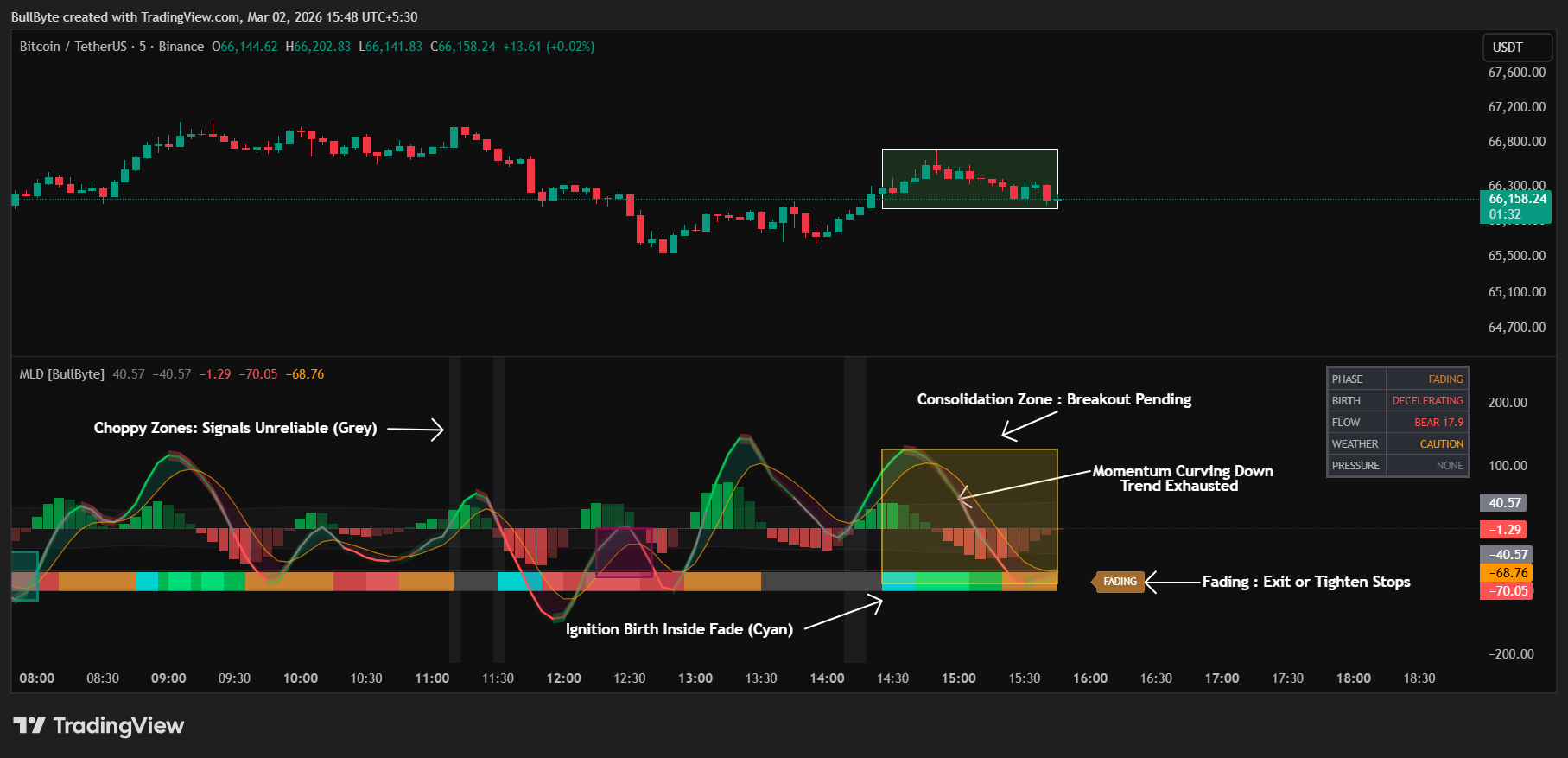Select the Ignition Birth Inside Fade text
Viewport: 1568px width, 758px height.
(x=679, y=629)
